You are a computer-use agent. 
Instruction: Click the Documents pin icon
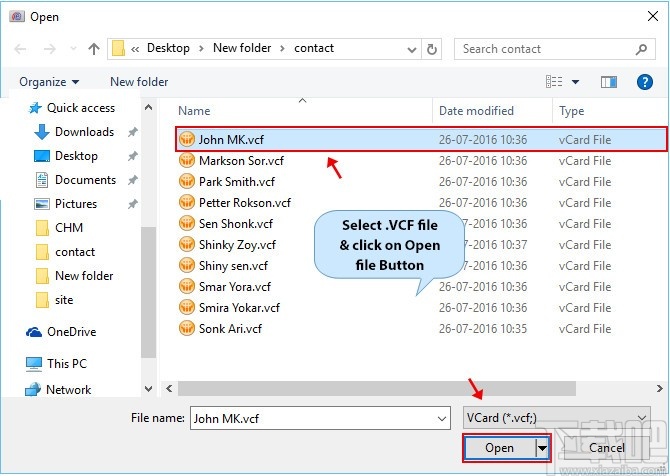(x=132, y=180)
